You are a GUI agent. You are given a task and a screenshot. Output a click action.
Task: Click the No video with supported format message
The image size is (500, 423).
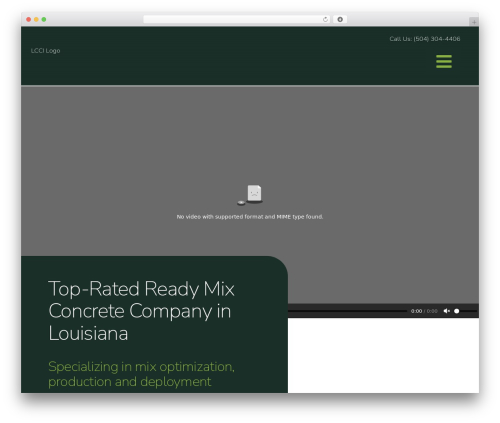(x=250, y=217)
